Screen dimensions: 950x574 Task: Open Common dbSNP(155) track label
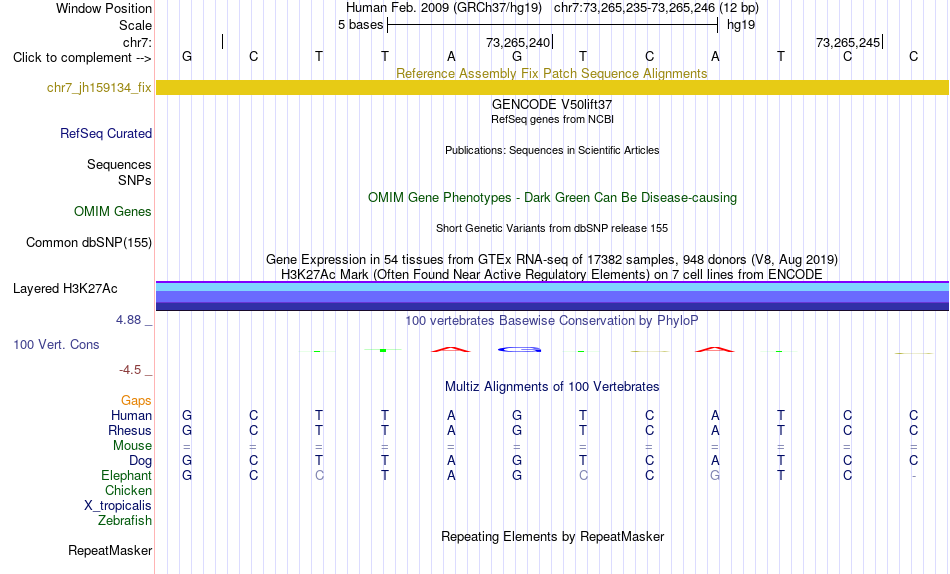(x=89, y=242)
